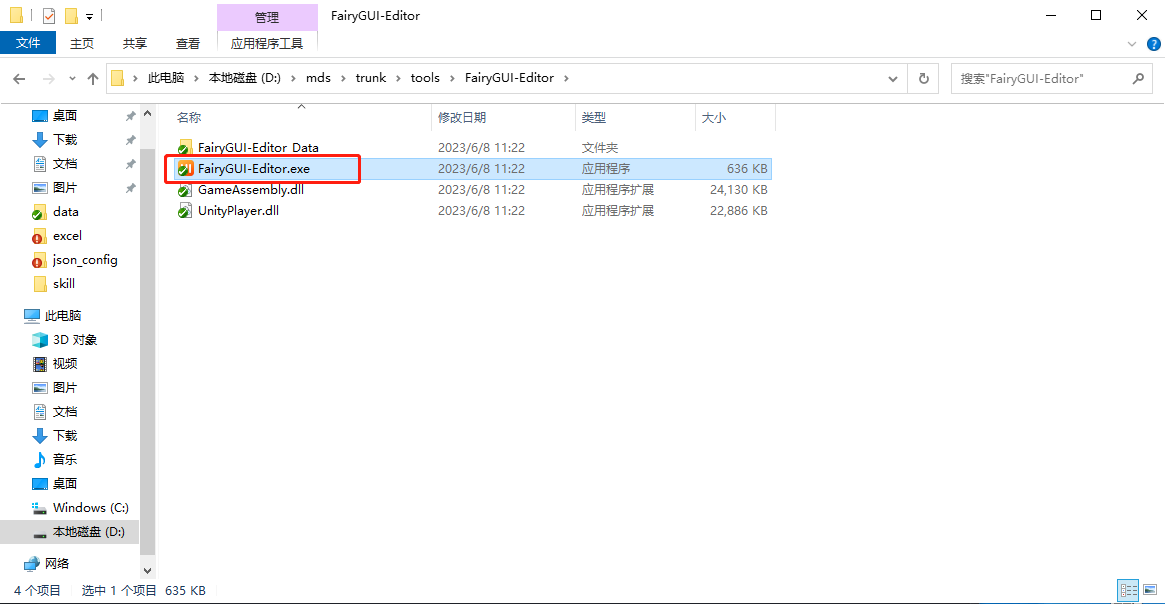This screenshot has height=604, width=1165.
Task: Refresh the current folder view
Action: 923,78
